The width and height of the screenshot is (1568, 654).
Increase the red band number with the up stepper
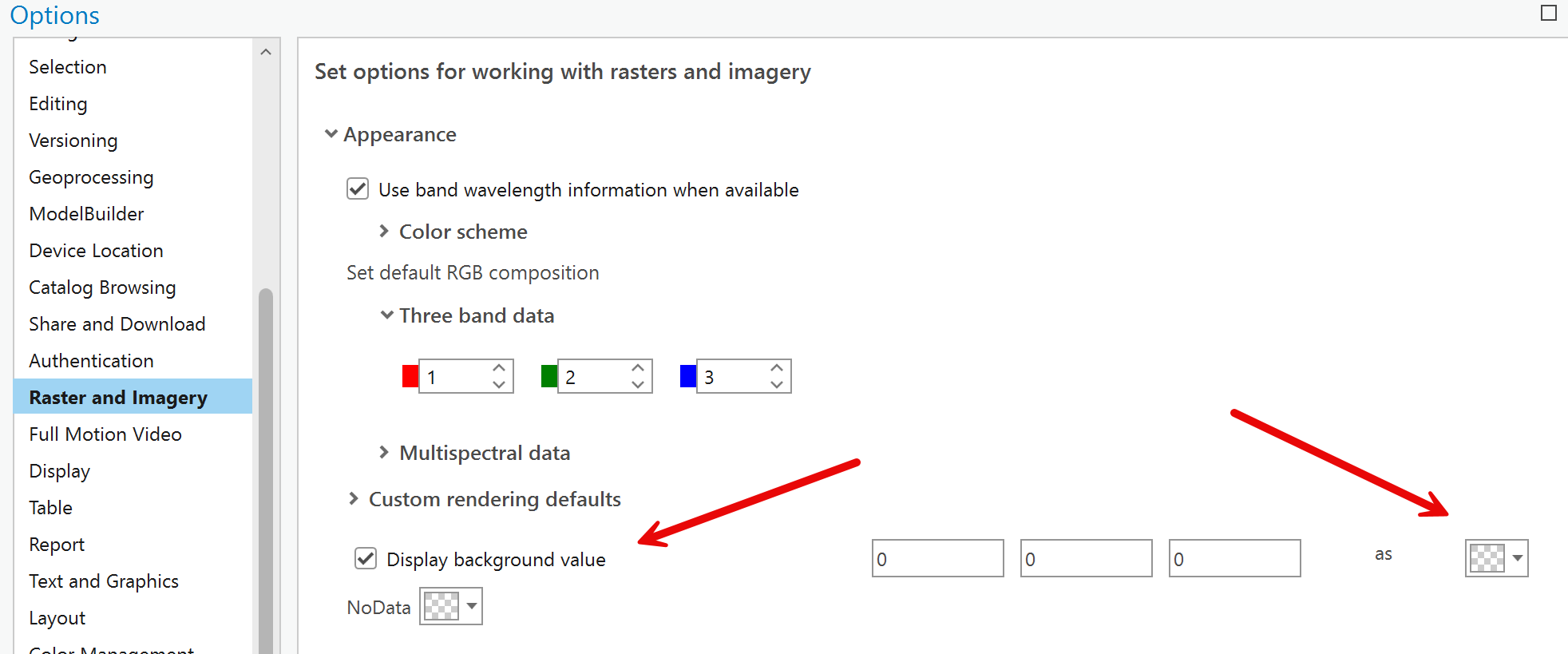tap(497, 367)
